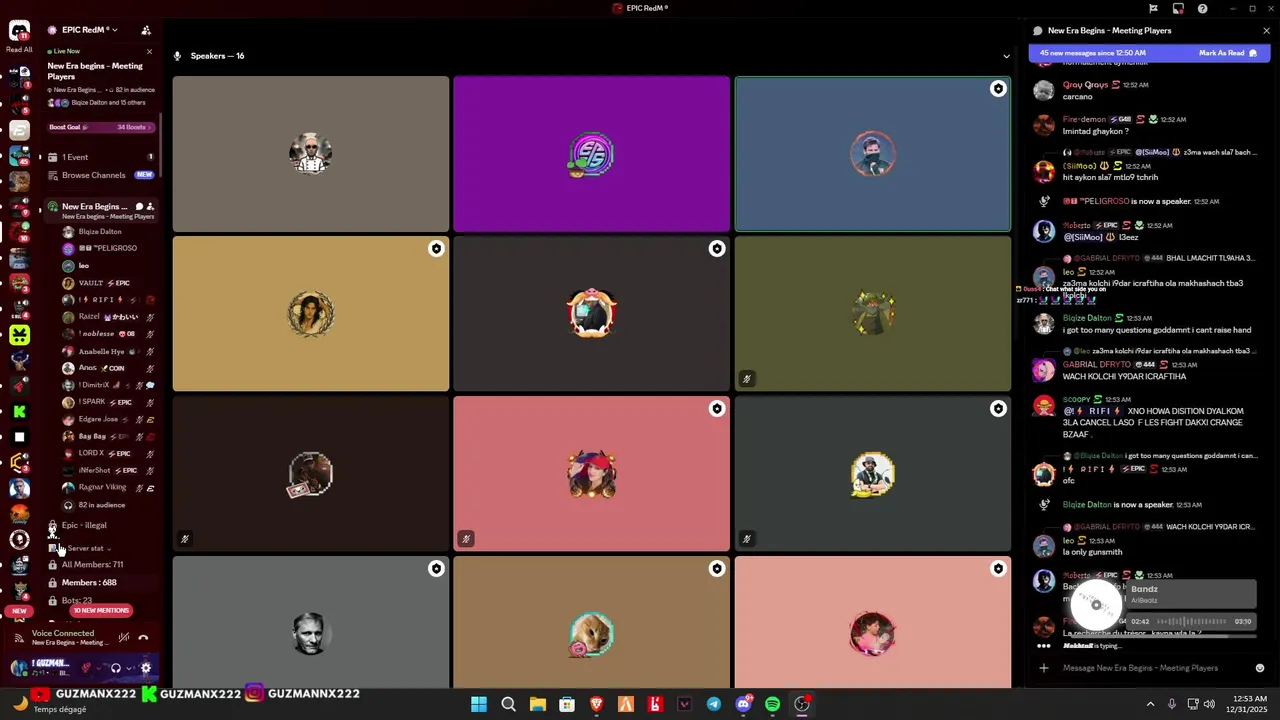Click muted mic icon on olive tile

tap(746, 379)
